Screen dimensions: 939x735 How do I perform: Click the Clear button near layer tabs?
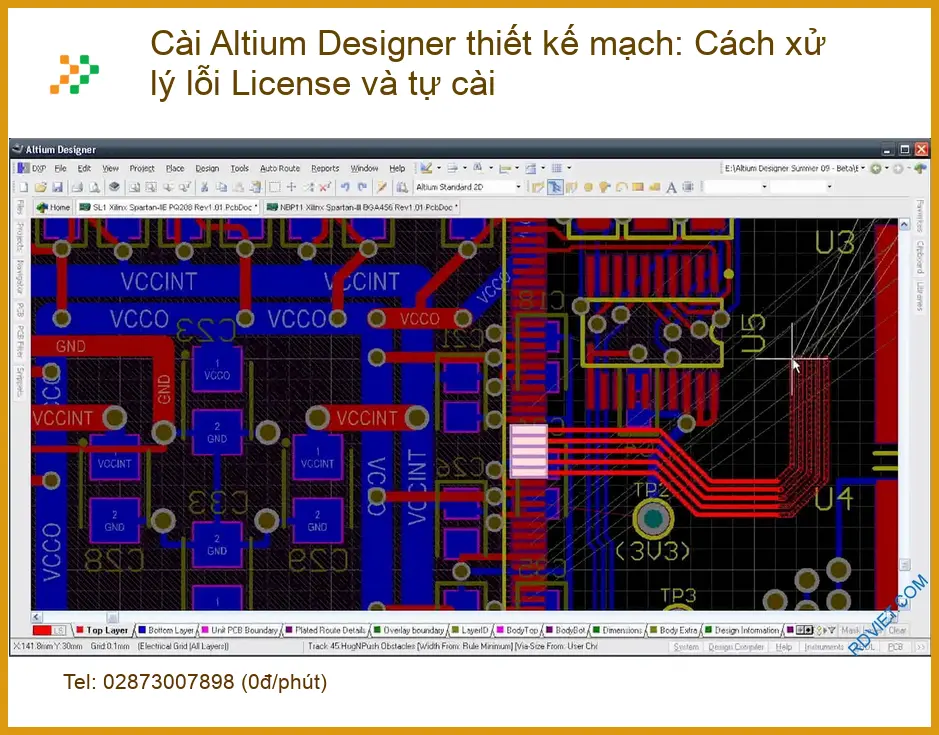coord(897,631)
